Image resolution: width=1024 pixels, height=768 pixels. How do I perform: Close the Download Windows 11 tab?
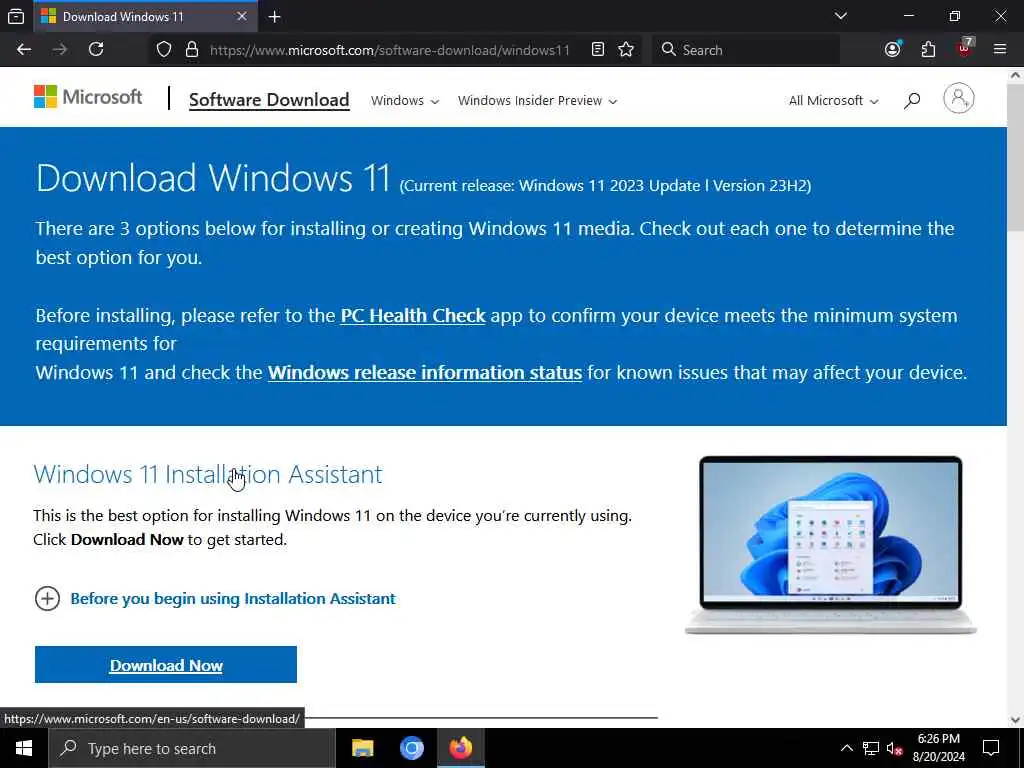point(242,16)
